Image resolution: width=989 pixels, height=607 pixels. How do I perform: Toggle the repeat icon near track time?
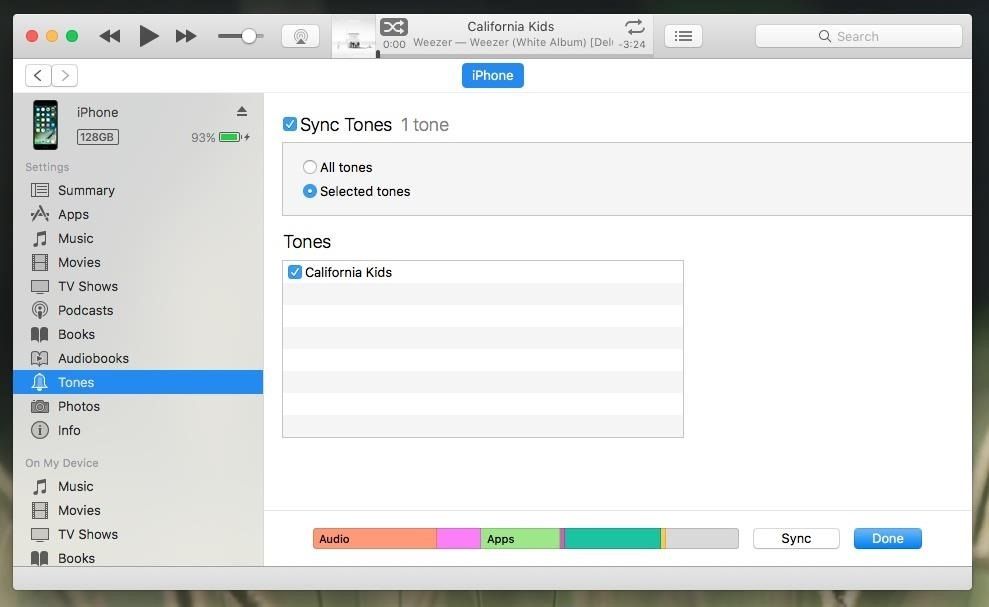(634, 27)
